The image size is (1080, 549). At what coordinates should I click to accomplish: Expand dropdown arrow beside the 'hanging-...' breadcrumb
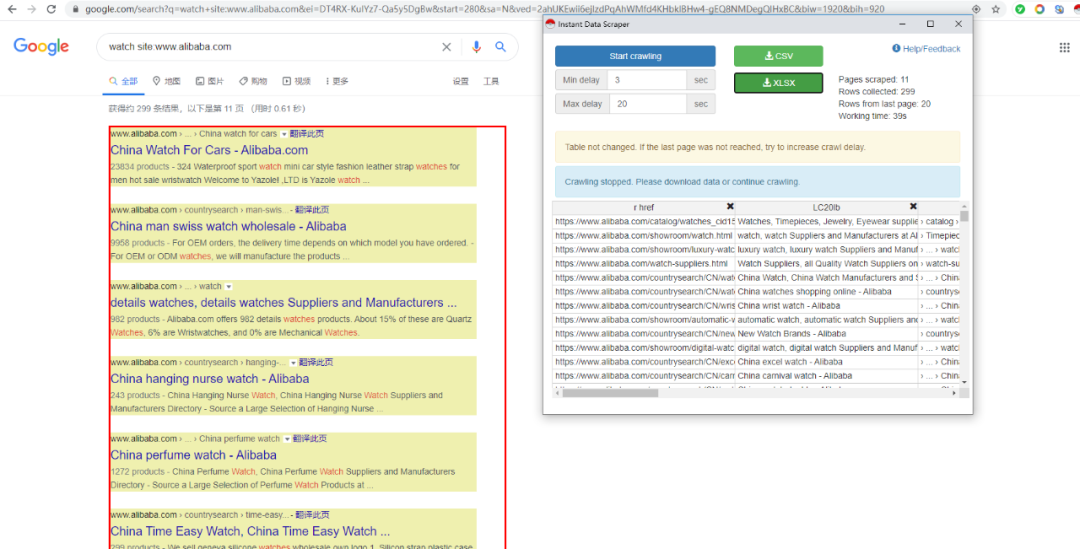coord(293,363)
